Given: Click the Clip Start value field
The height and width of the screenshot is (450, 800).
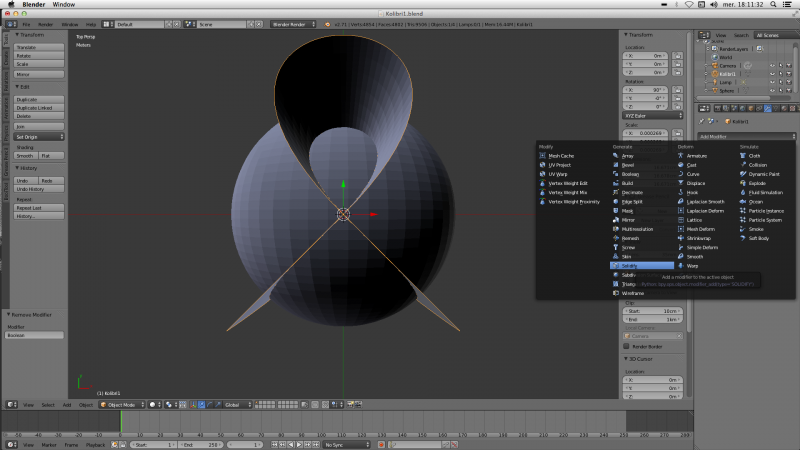Looking at the screenshot, I should click(x=652, y=311).
